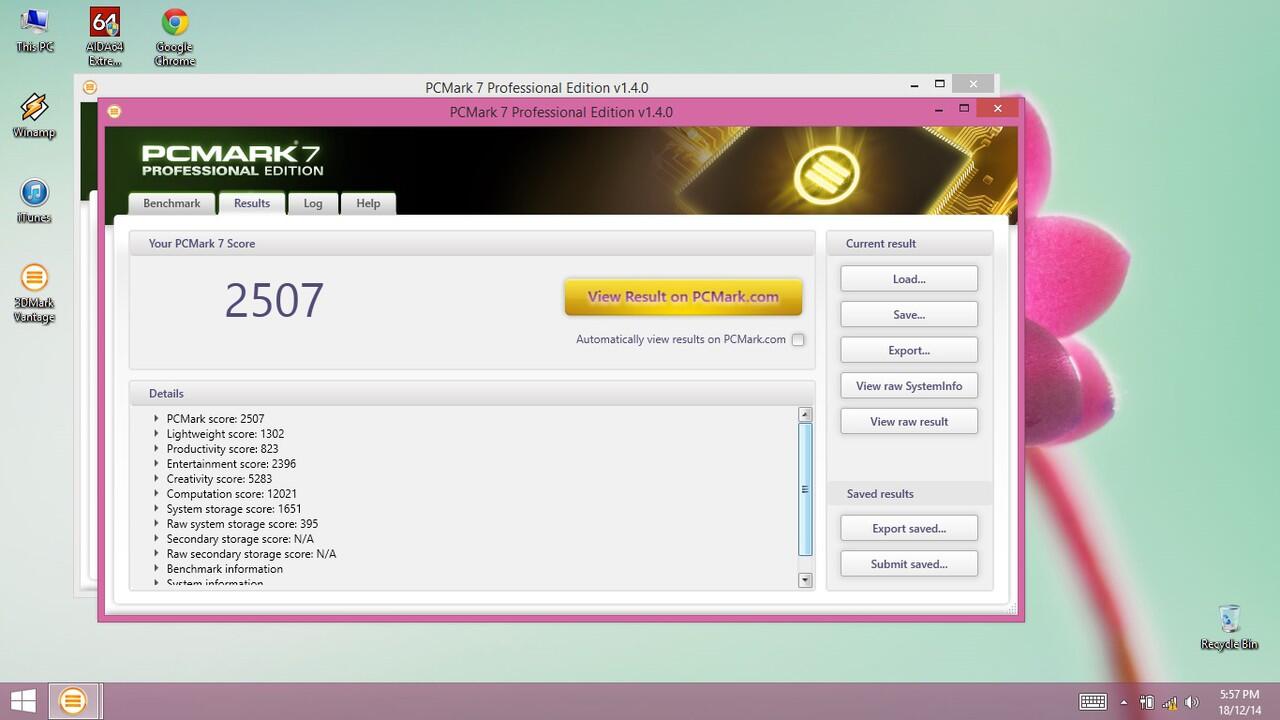This screenshot has height=720, width=1280.
Task: Click Export saved... button
Action: [x=909, y=529]
